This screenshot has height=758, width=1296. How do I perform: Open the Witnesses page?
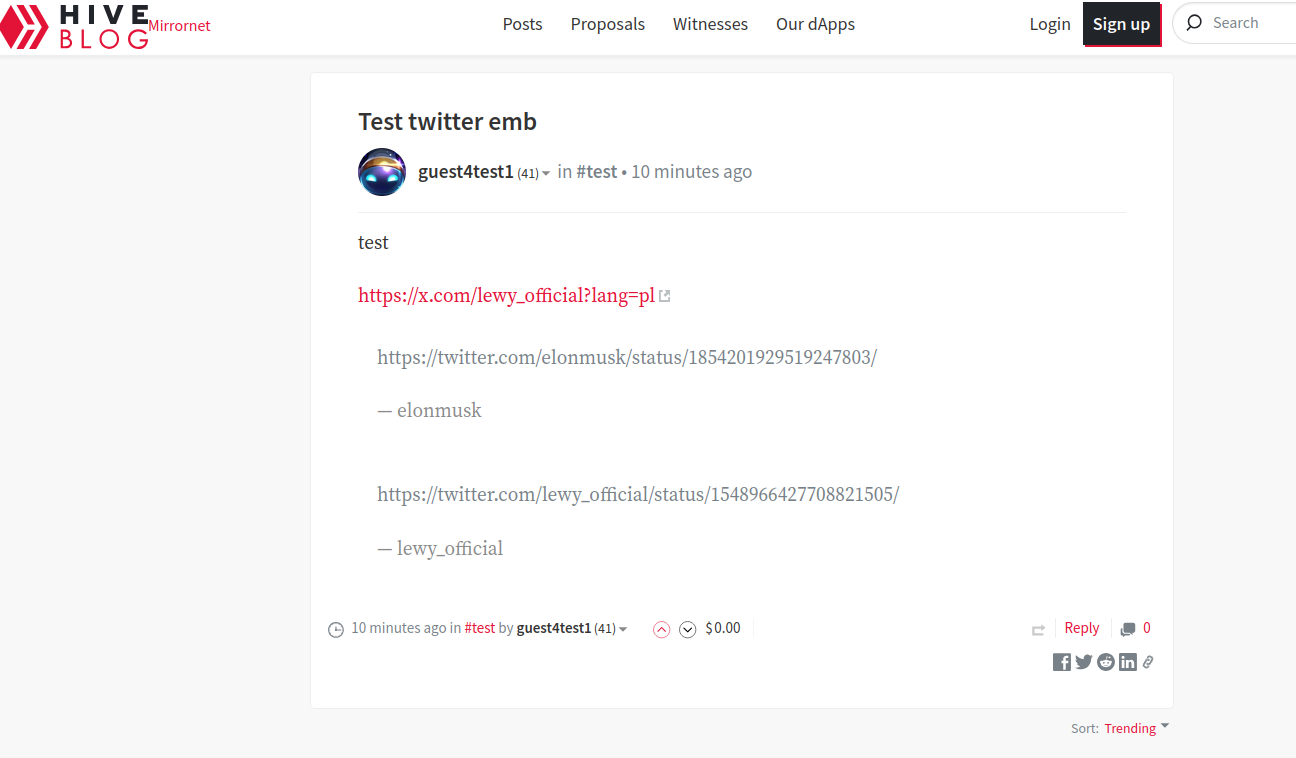(710, 24)
